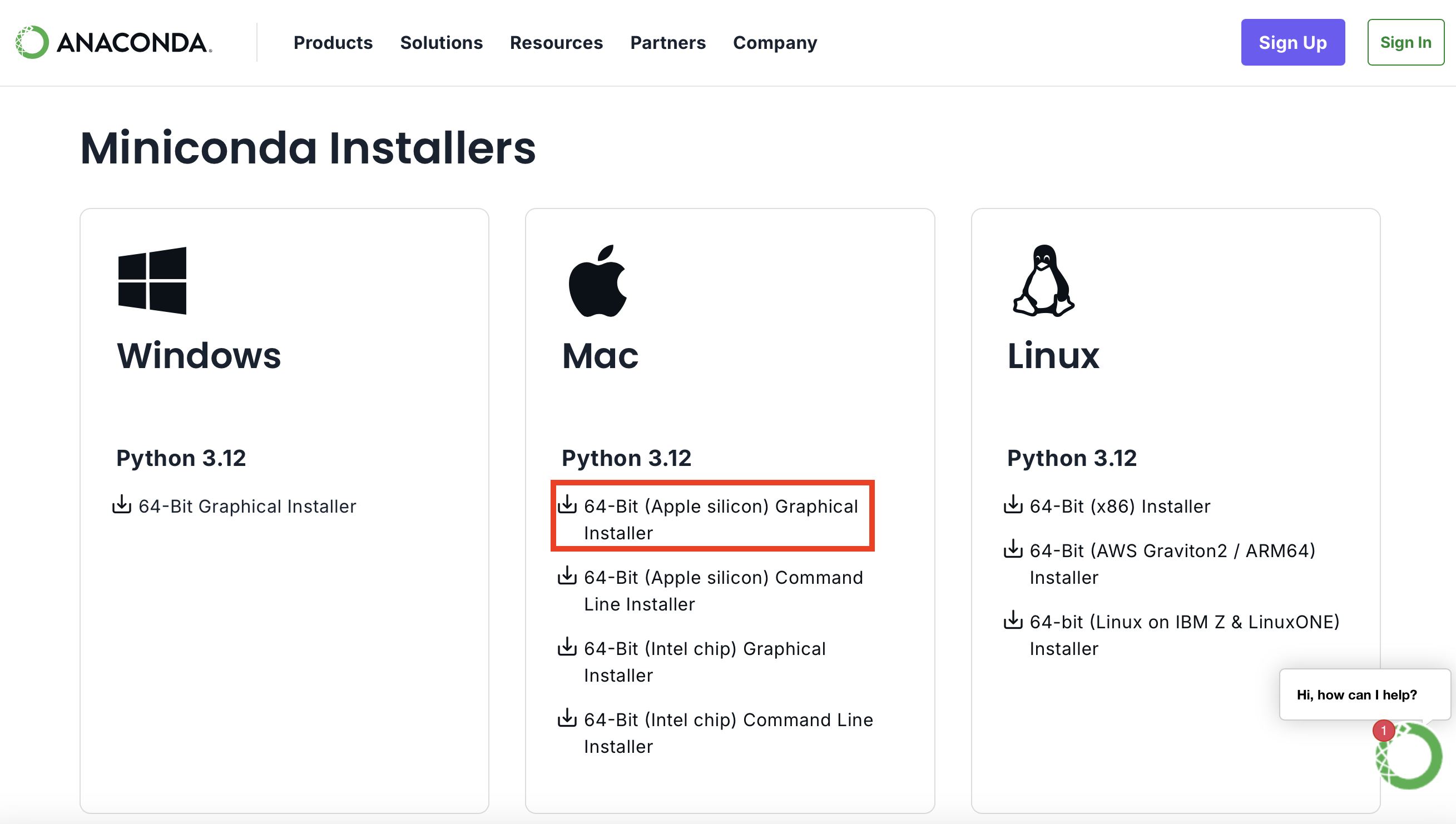Click the Sign In button

click(x=1405, y=42)
